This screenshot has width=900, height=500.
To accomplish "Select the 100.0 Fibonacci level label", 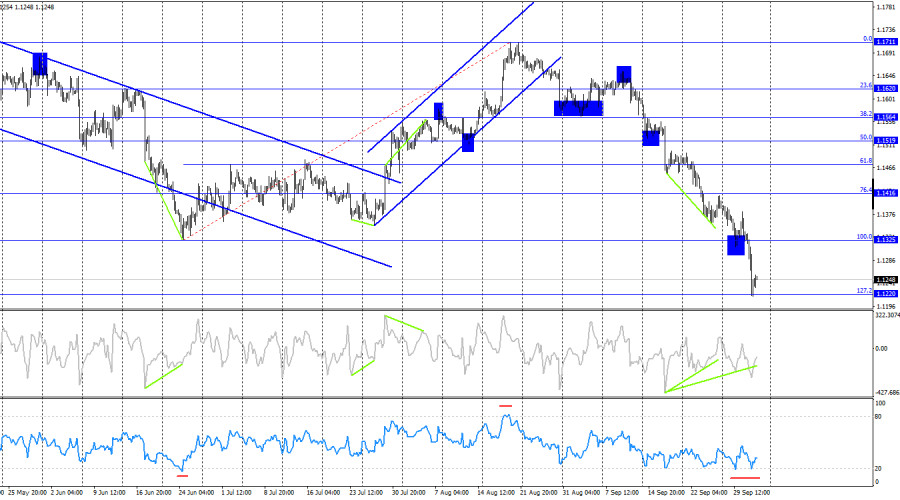I will [864, 237].
